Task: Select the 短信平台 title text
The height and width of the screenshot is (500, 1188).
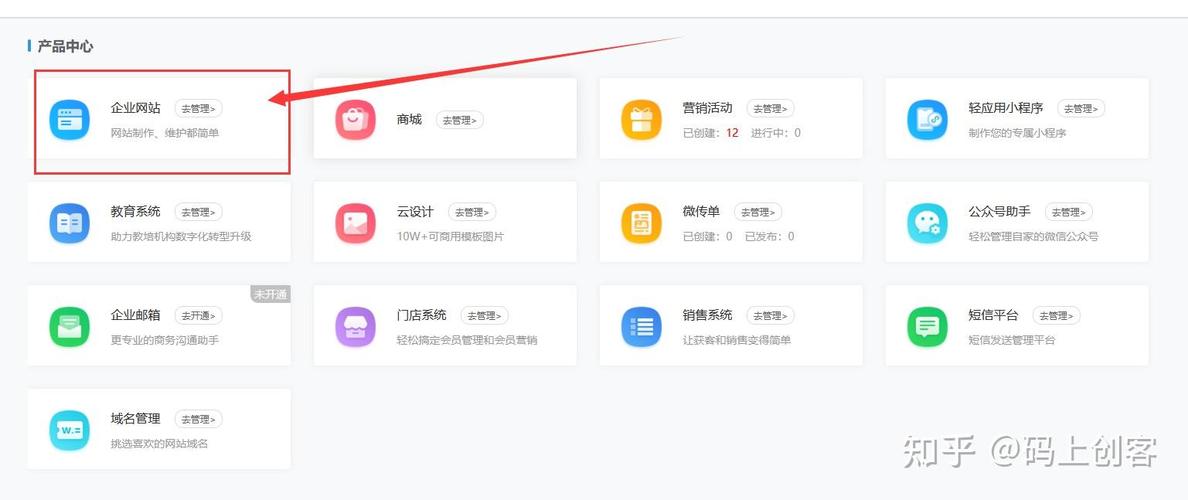Action: [x=993, y=316]
